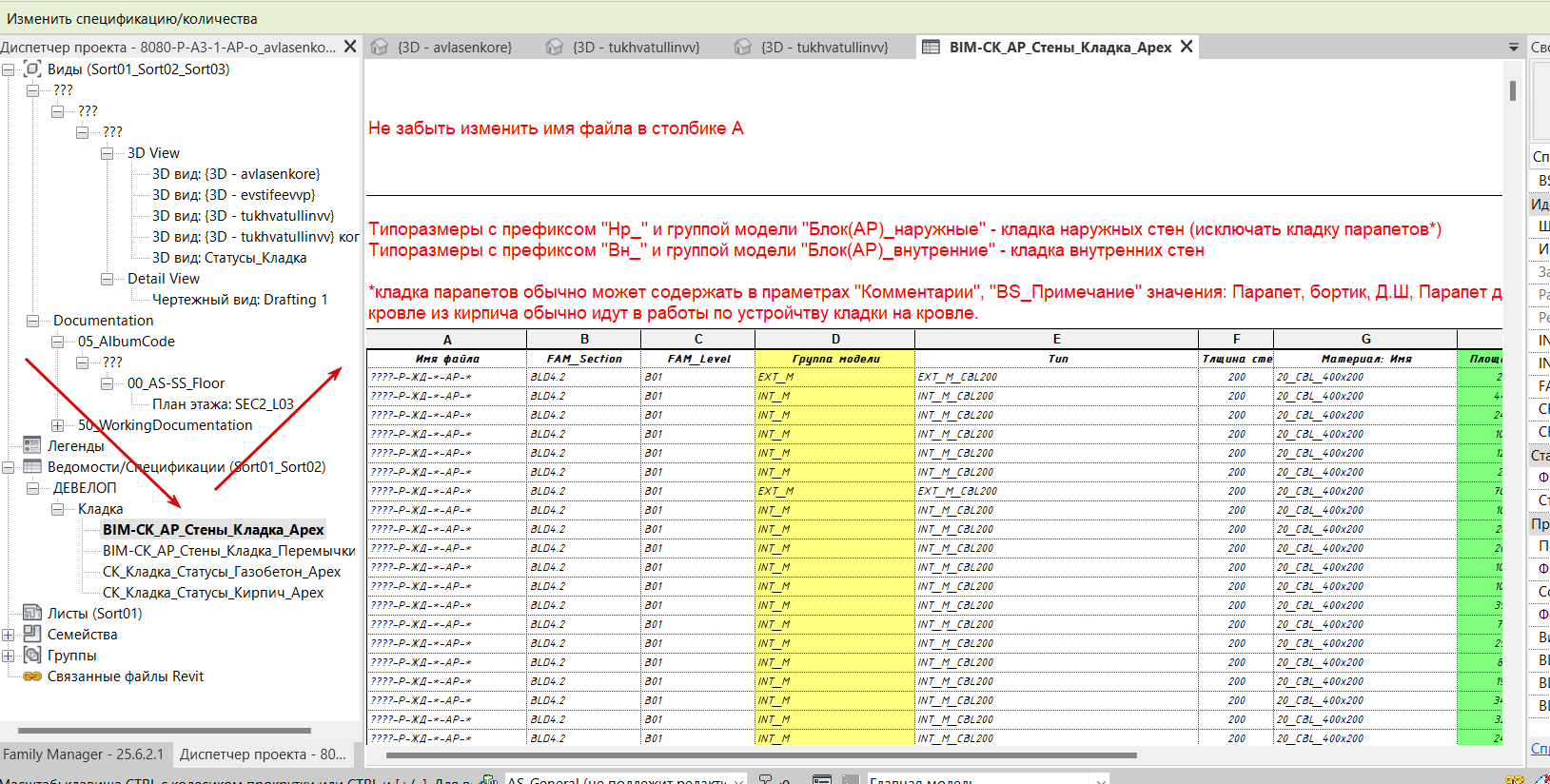Select 3D вид: {3D - avlasenkore} in the tree
Screen dimensions: 1550x784
[236, 173]
